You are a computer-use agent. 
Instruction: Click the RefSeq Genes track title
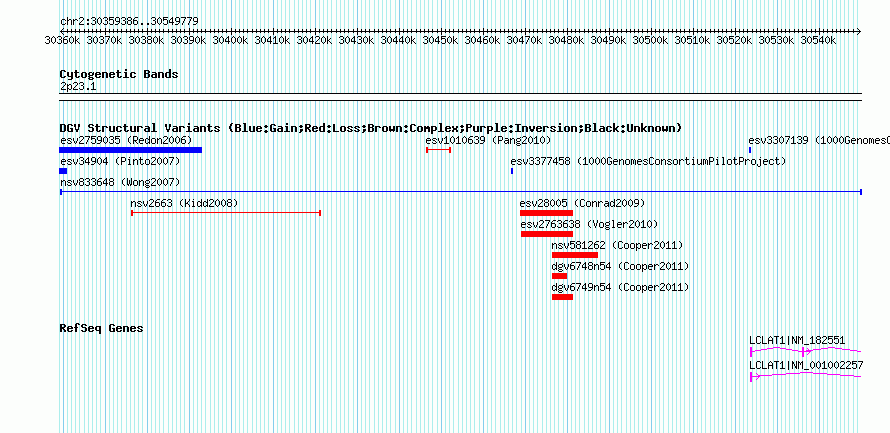(101, 329)
